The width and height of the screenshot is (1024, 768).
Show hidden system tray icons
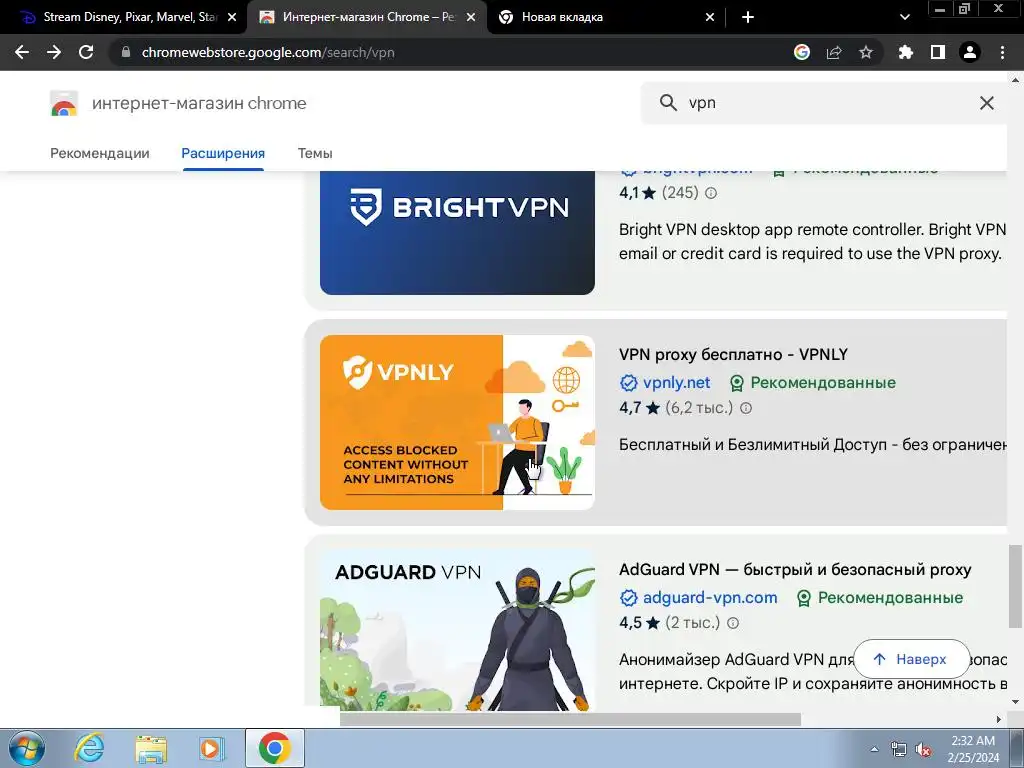pos(874,749)
